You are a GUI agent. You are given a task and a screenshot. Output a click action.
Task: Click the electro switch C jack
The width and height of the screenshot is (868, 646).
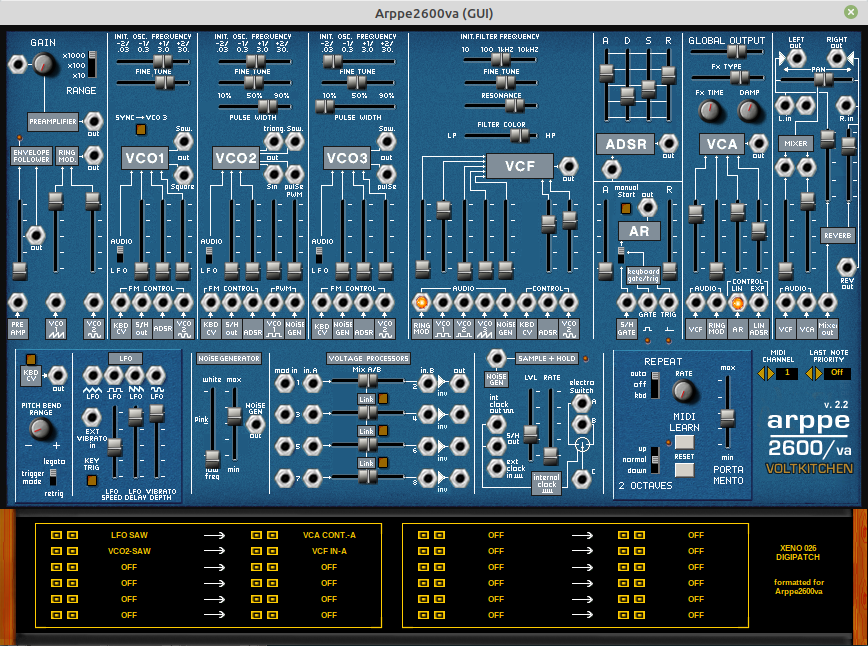pos(581,478)
